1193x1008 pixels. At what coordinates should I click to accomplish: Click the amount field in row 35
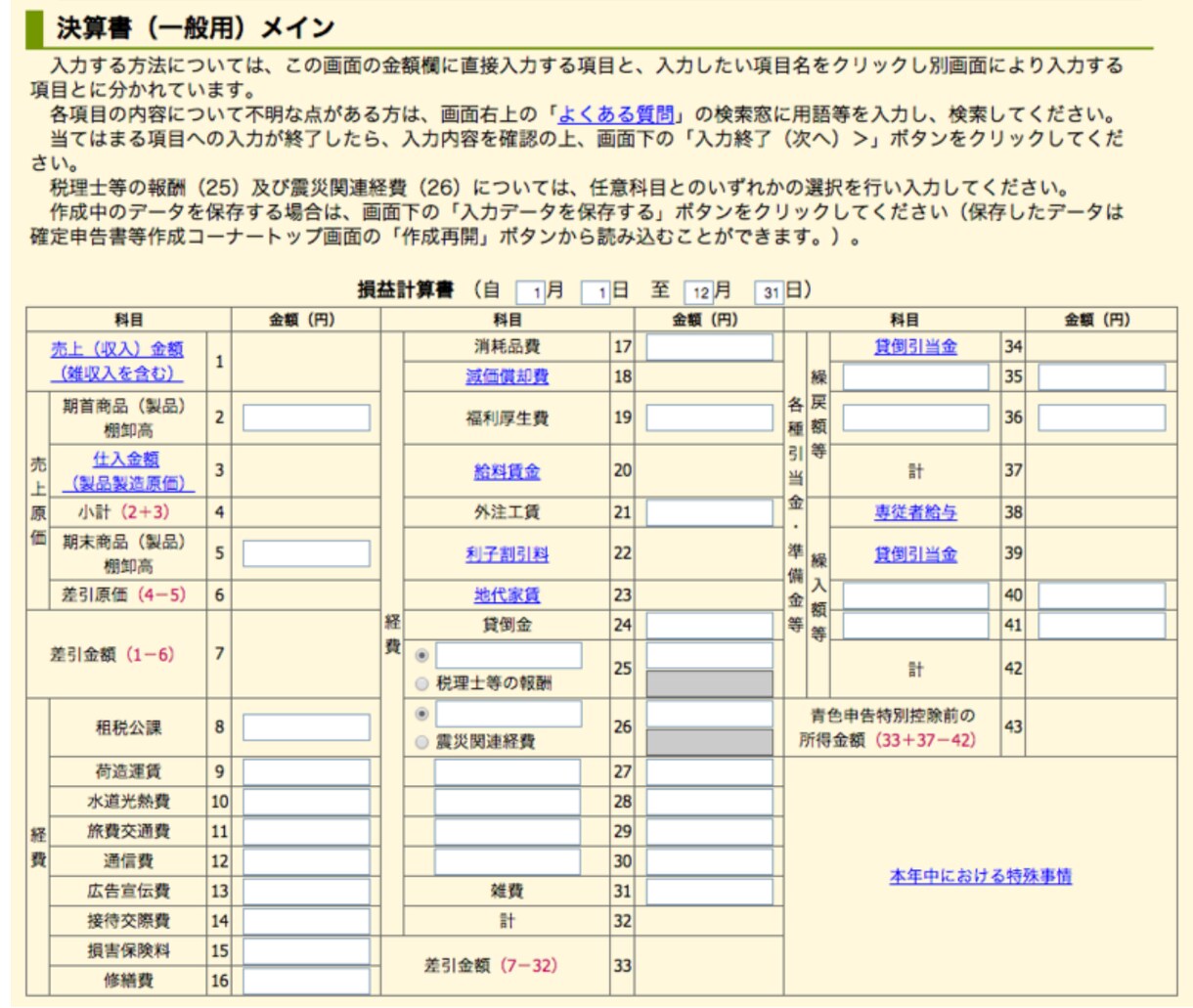click(x=1101, y=376)
